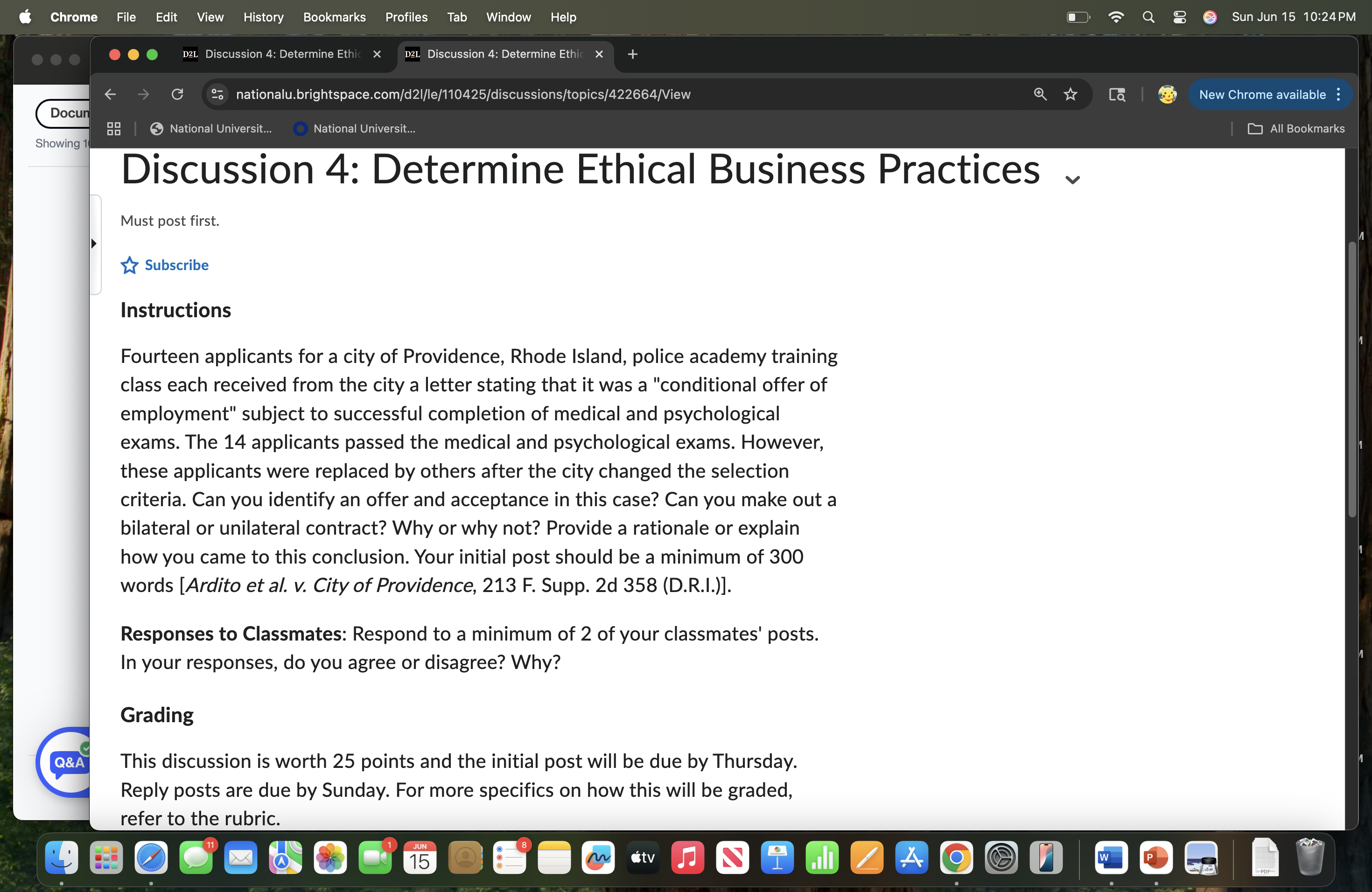Open macOS Control Center toggles

tap(1179, 17)
